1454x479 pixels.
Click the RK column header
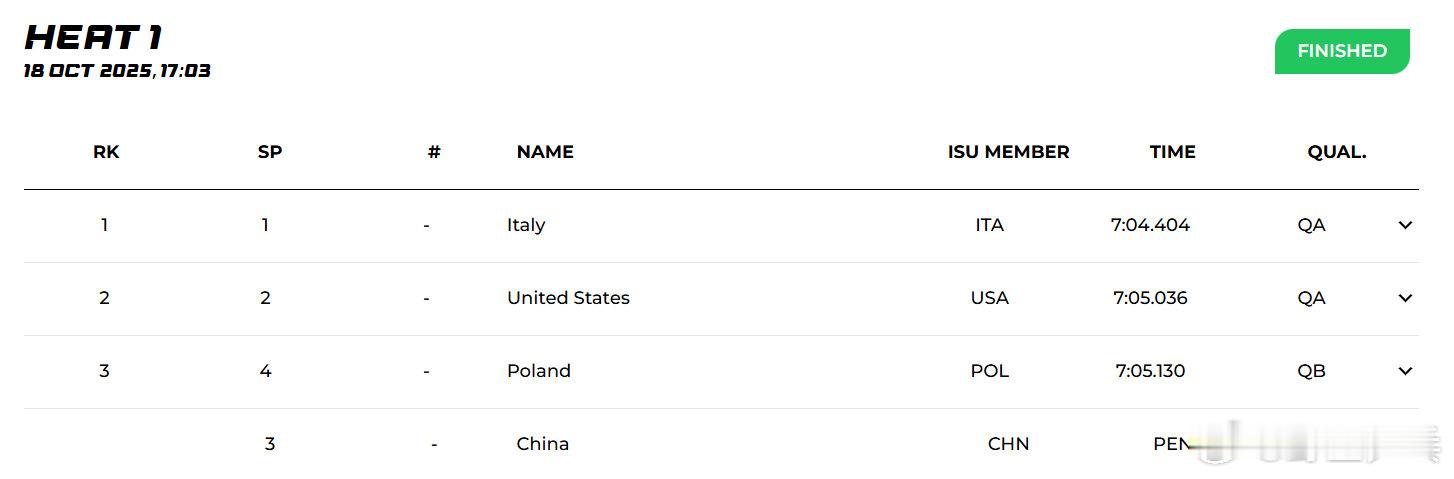[106, 152]
